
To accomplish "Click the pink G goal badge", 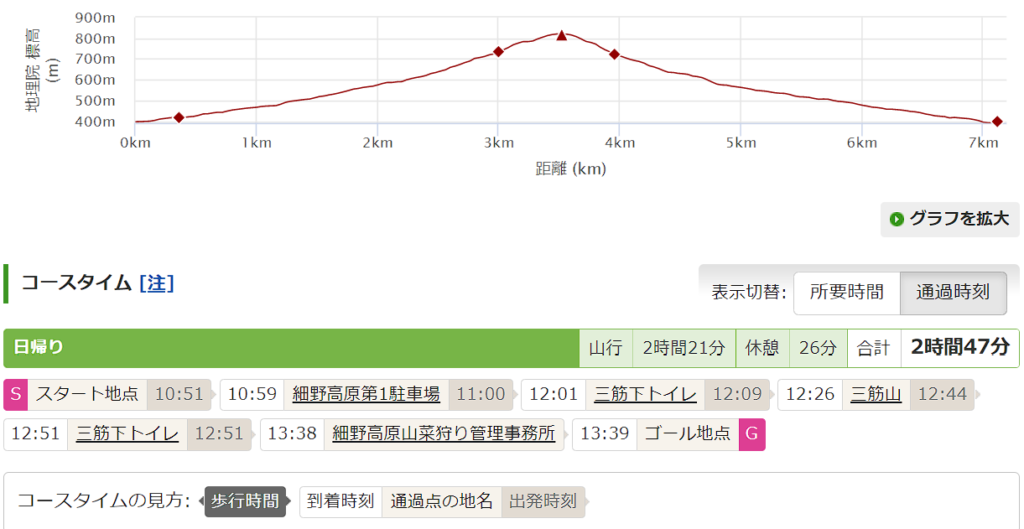I will pos(752,434).
